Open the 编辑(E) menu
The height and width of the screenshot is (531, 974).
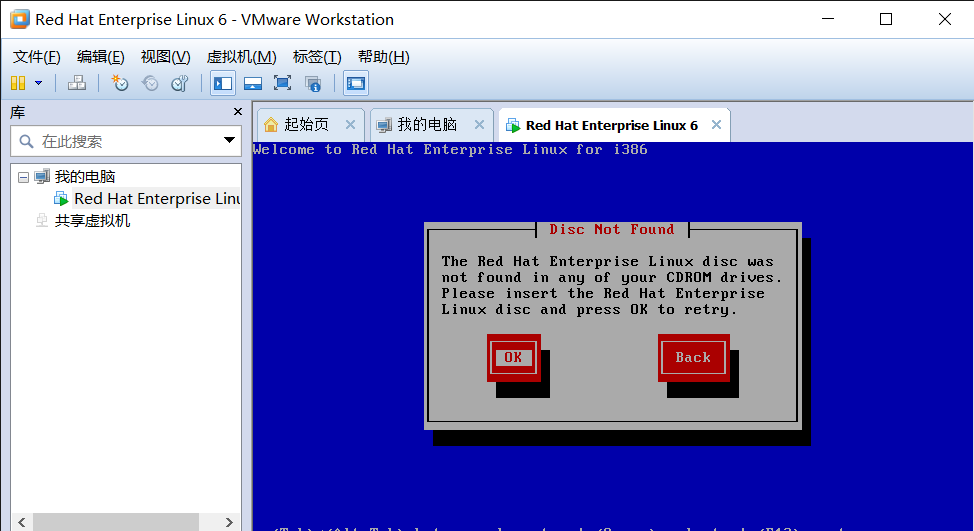point(101,57)
